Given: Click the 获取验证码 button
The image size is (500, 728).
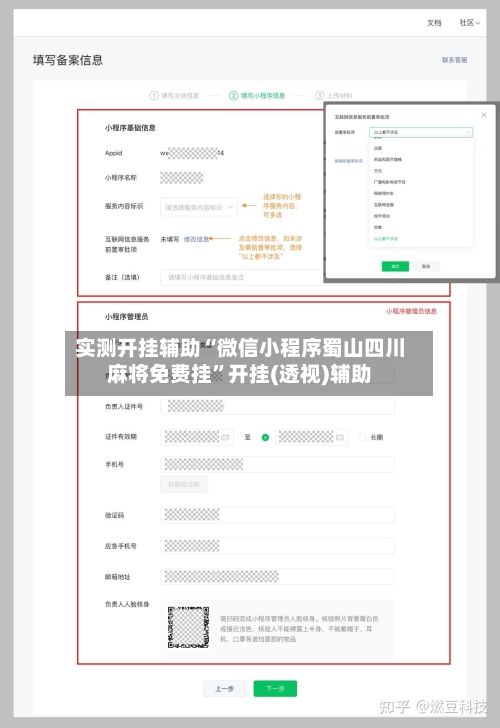Looking at the screenshot, I should click(x=184, y=484).
